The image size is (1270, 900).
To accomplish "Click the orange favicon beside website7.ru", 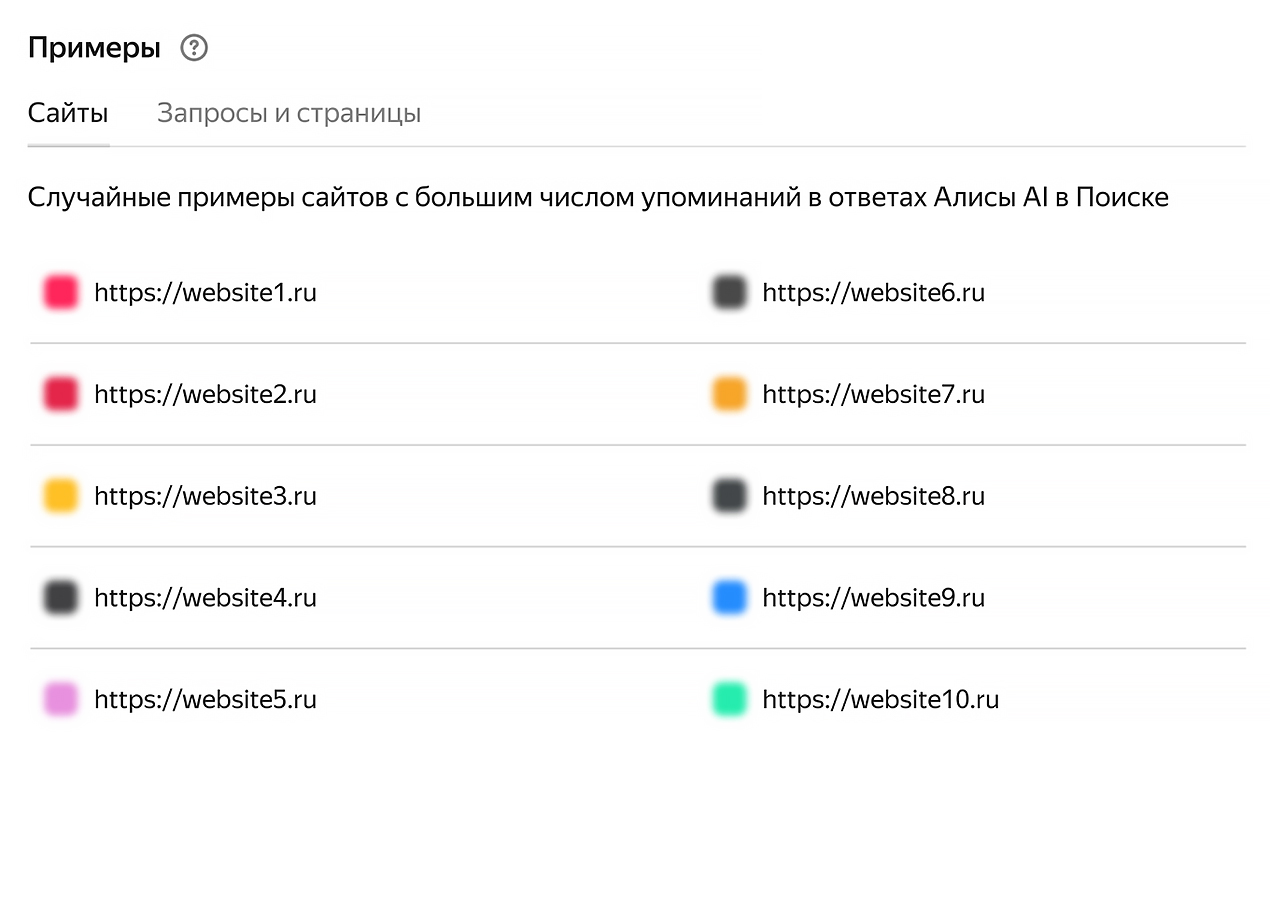I will tap(729, 394).
